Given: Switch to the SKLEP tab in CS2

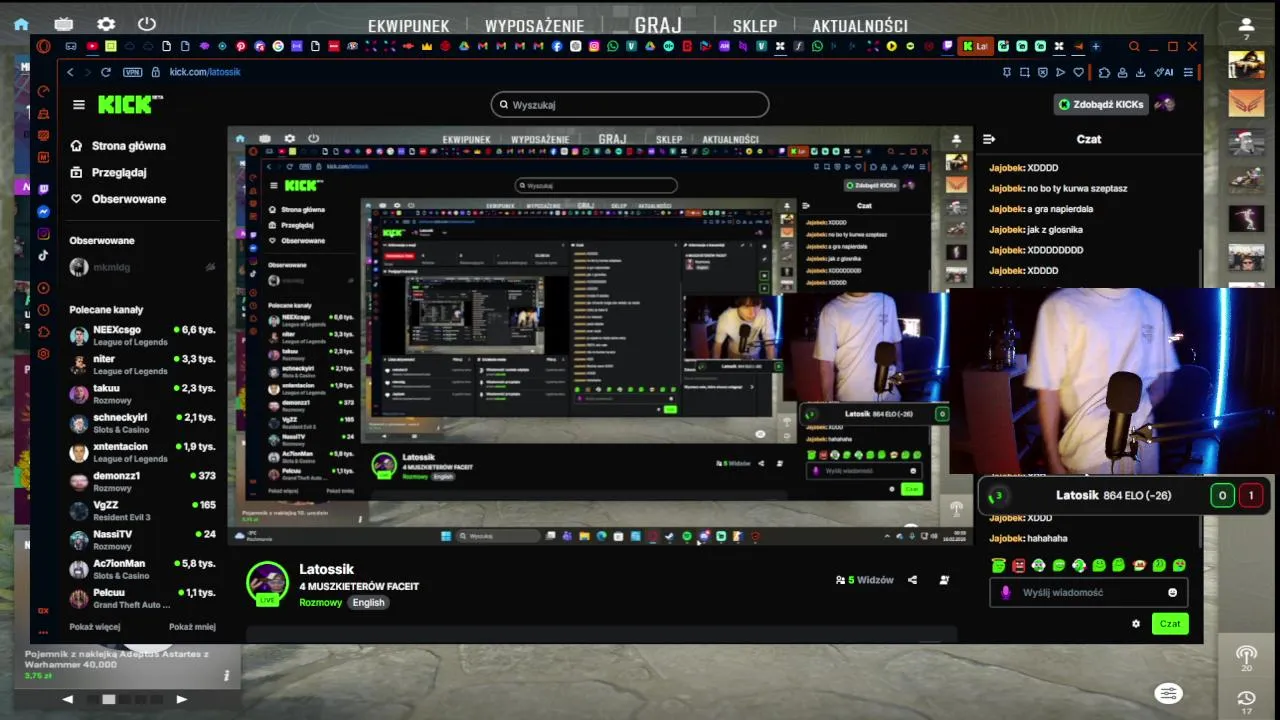Looking at the screenshot, I should [x=754, y=26].
